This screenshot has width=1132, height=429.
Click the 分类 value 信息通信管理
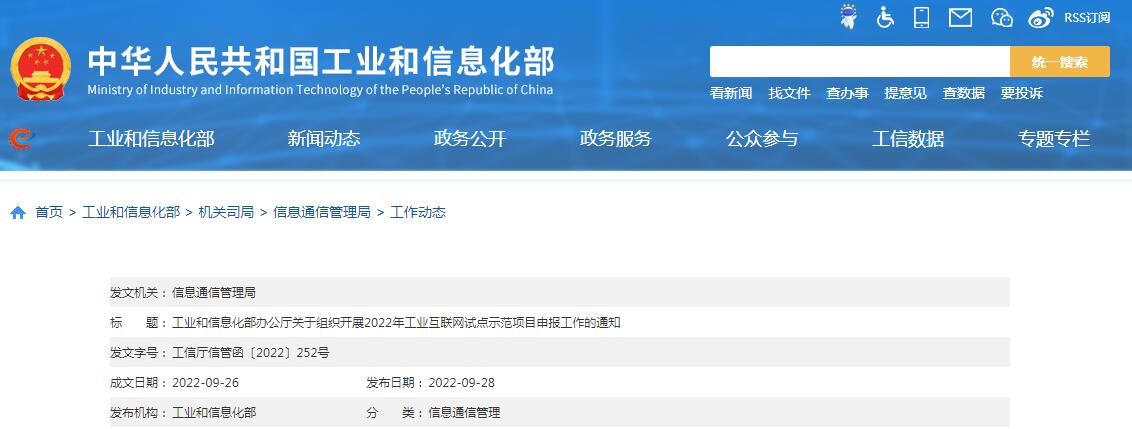[x=464, y=413]
